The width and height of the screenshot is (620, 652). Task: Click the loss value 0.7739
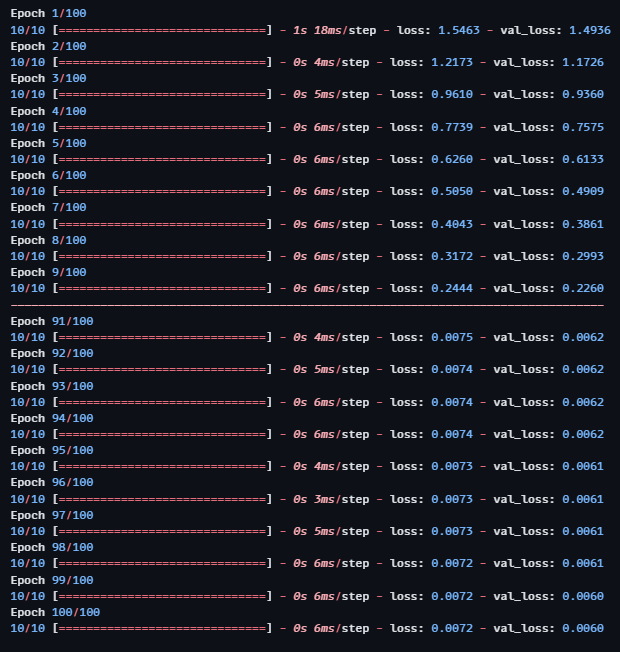[452, 127]
